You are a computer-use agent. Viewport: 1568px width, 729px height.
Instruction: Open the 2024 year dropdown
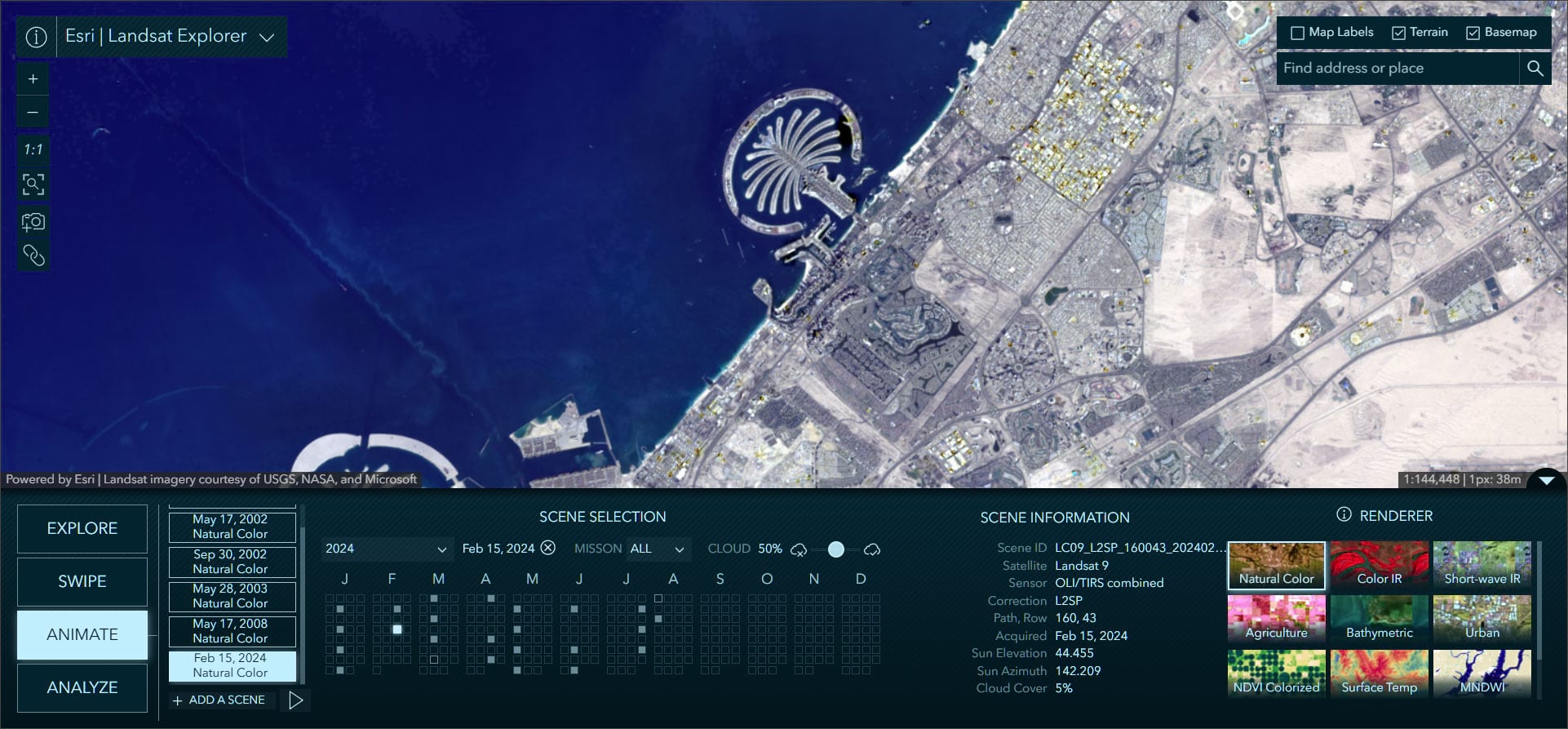click(x=385, y=549)
